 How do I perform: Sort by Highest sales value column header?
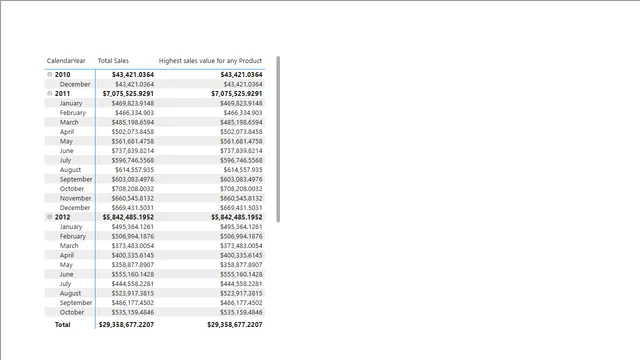pyautogui.click(x=210, y=61)
